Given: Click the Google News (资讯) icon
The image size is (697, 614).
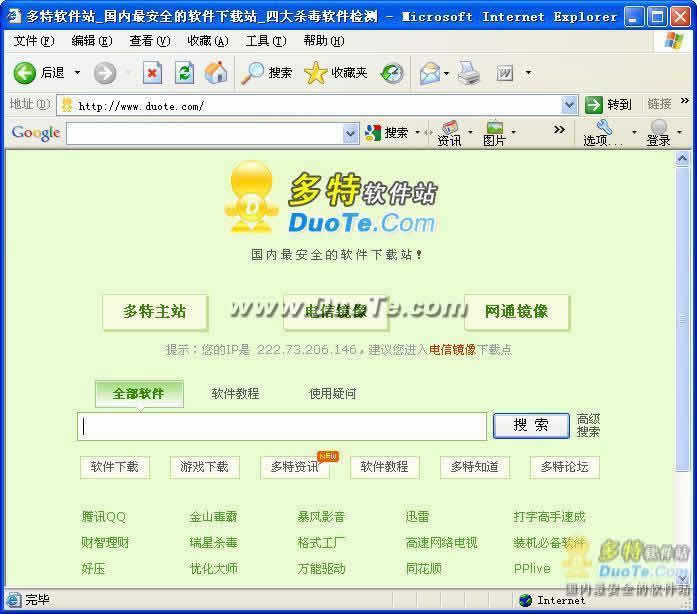Looking at the screenshot, I should click(x=449, y=127).
